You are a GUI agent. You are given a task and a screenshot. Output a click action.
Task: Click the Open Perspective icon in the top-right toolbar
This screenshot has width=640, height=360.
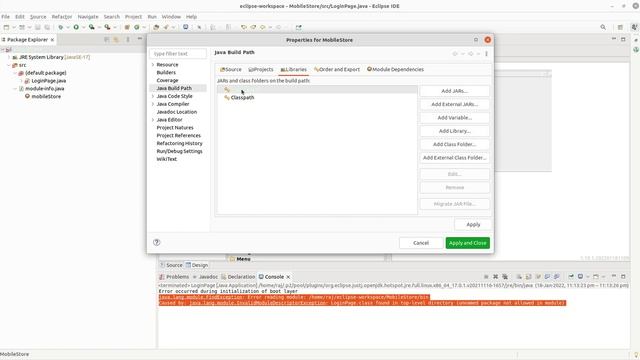click(620, 27)
